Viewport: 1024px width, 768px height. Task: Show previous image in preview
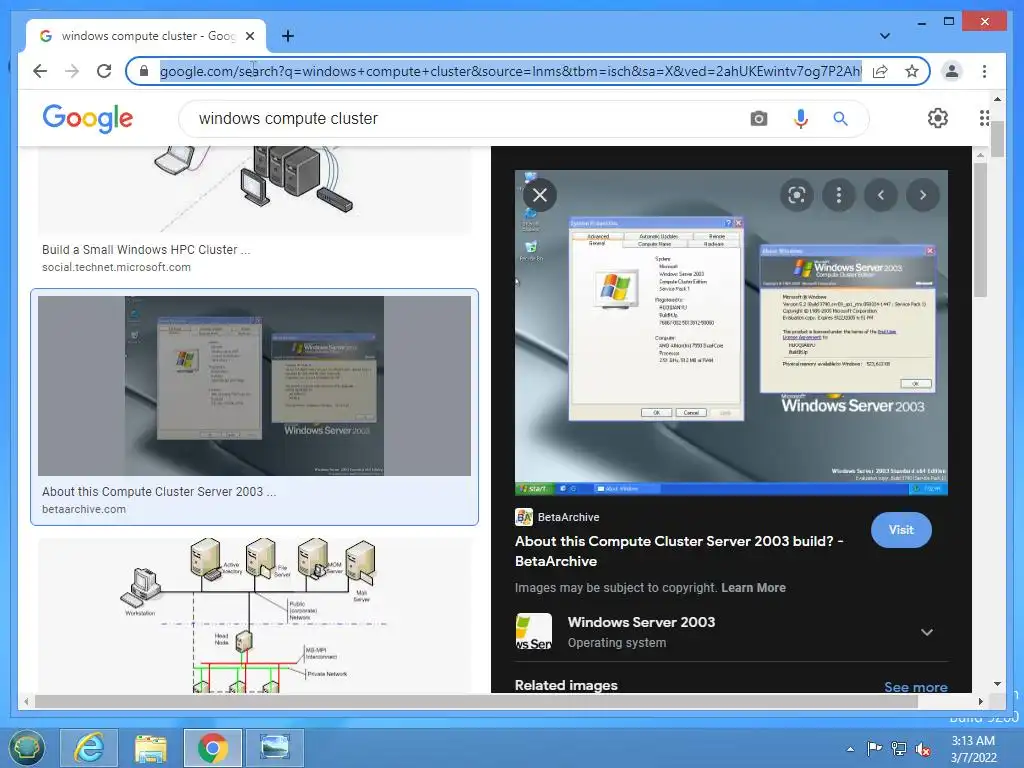click(880, 195)
